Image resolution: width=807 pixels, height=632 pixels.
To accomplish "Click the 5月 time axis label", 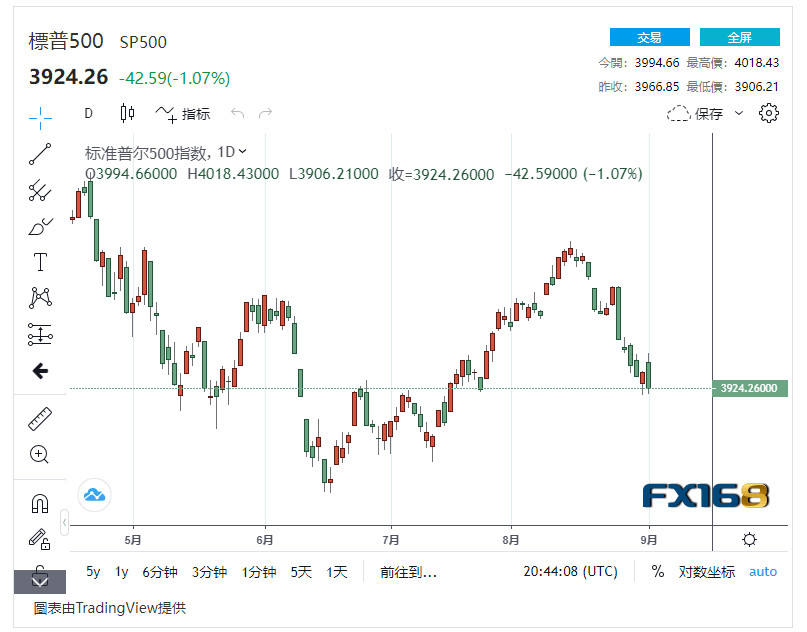I will coord(133,539).
